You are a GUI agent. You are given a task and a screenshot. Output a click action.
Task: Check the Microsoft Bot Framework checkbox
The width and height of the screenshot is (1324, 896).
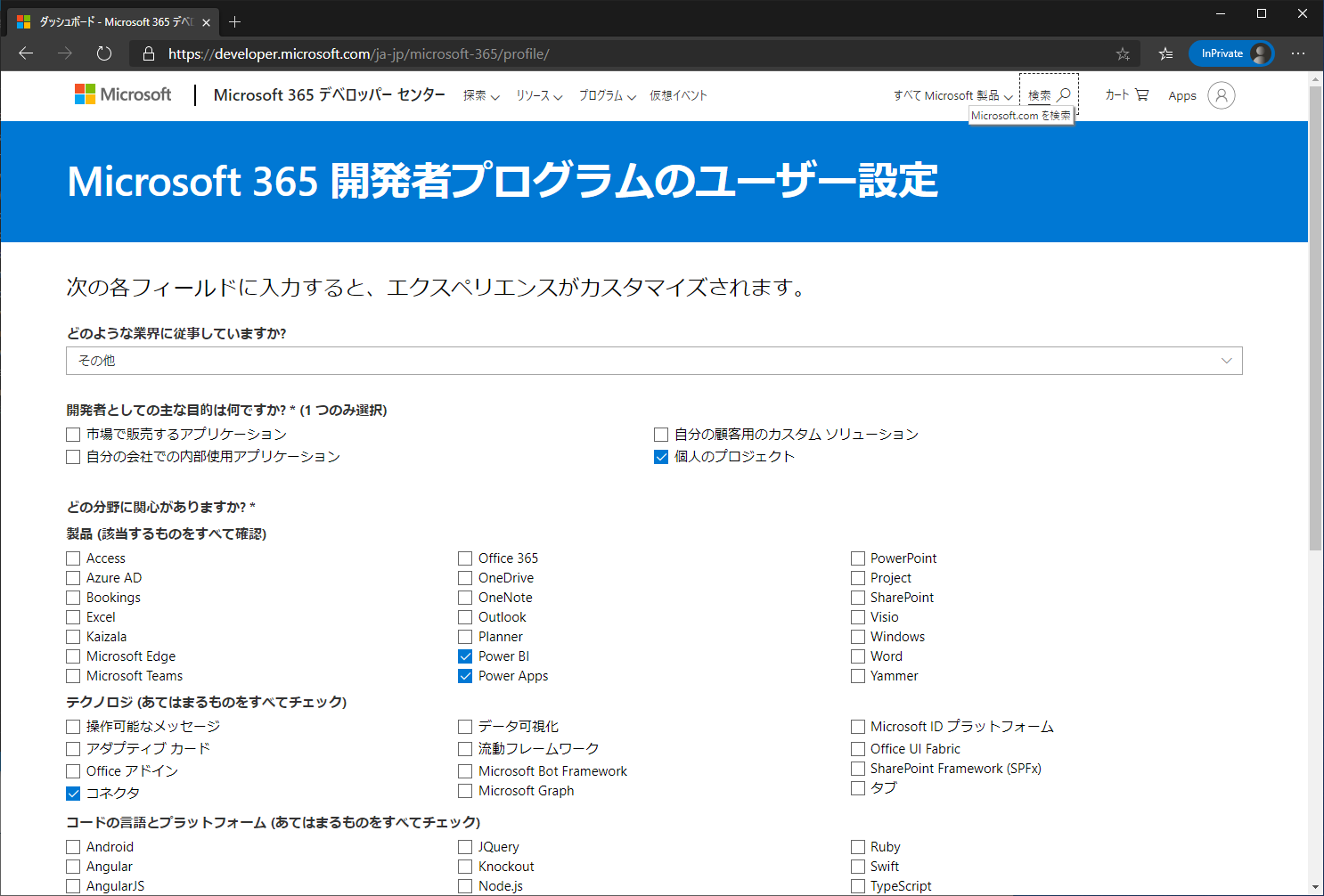pyautogui.click(x=465, y=771)
